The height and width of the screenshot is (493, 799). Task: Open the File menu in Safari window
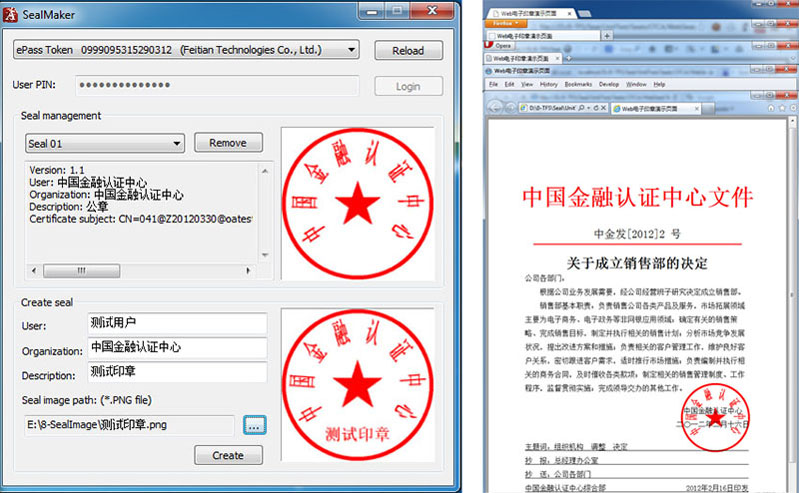point(493,84)
